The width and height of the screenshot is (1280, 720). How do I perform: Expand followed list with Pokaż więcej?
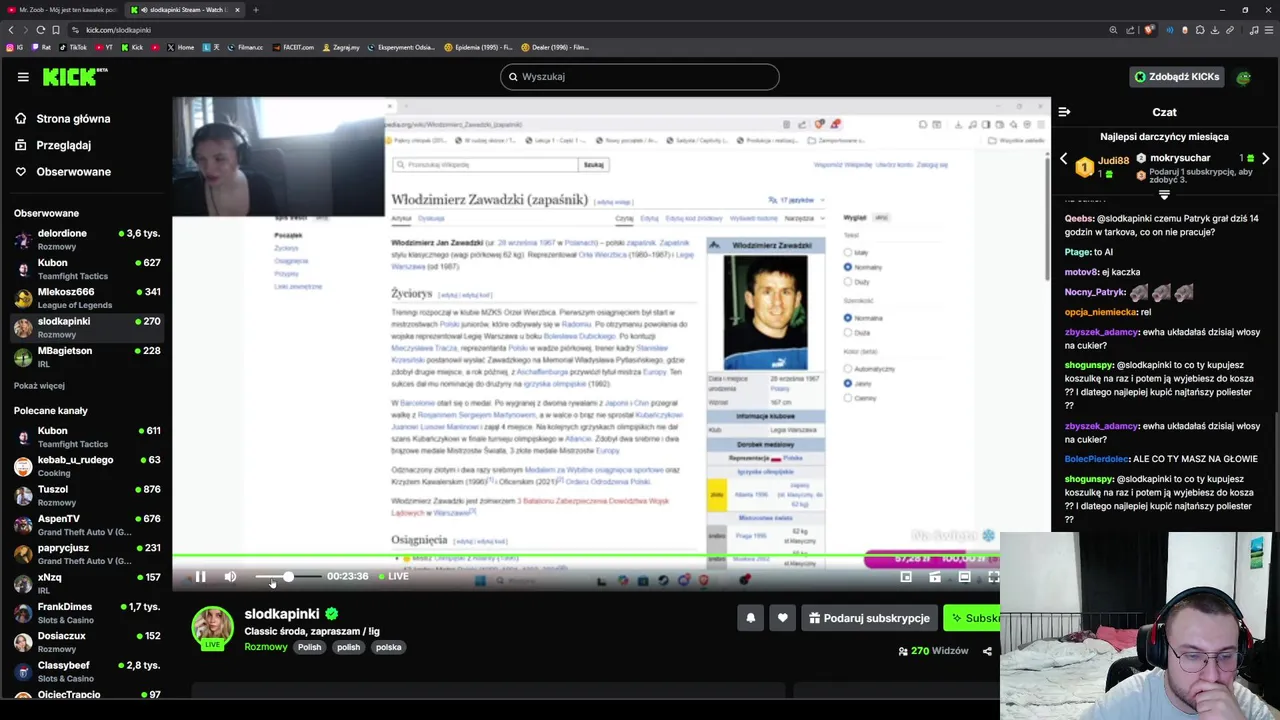pyautogui.click(x=39, y=386)
